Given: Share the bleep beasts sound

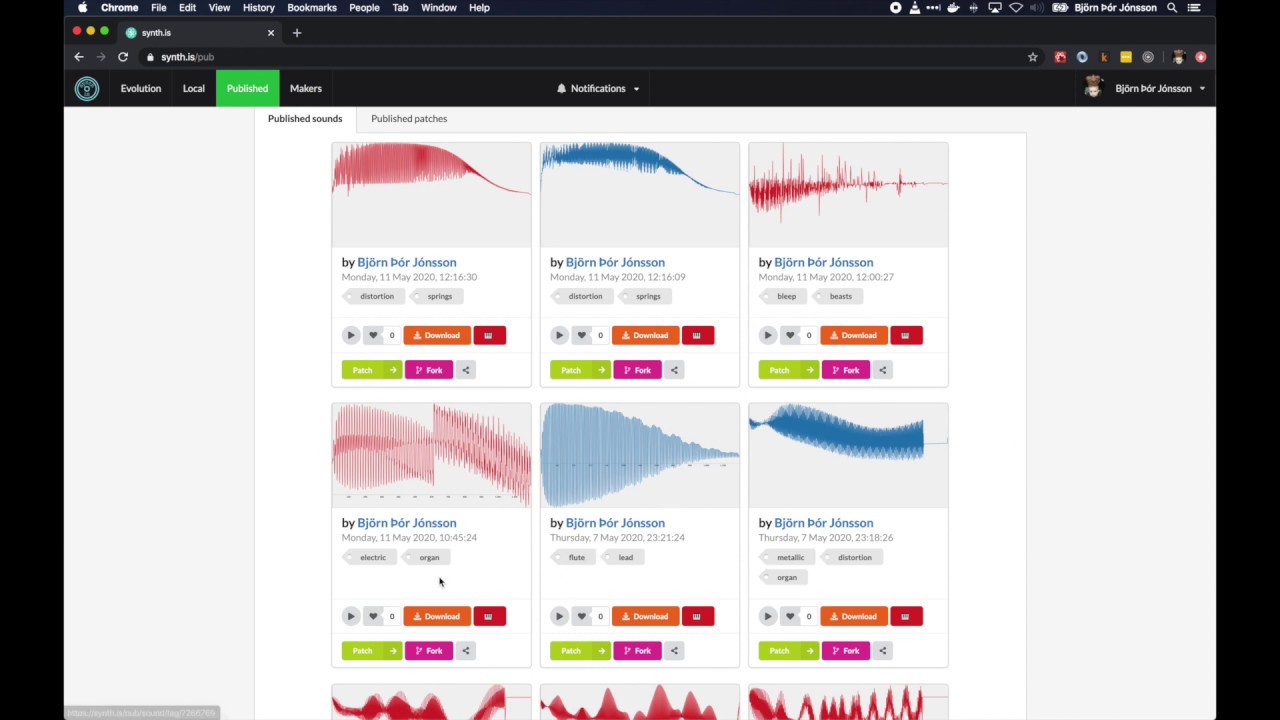Looking at the screenshot, I should 883,370.
